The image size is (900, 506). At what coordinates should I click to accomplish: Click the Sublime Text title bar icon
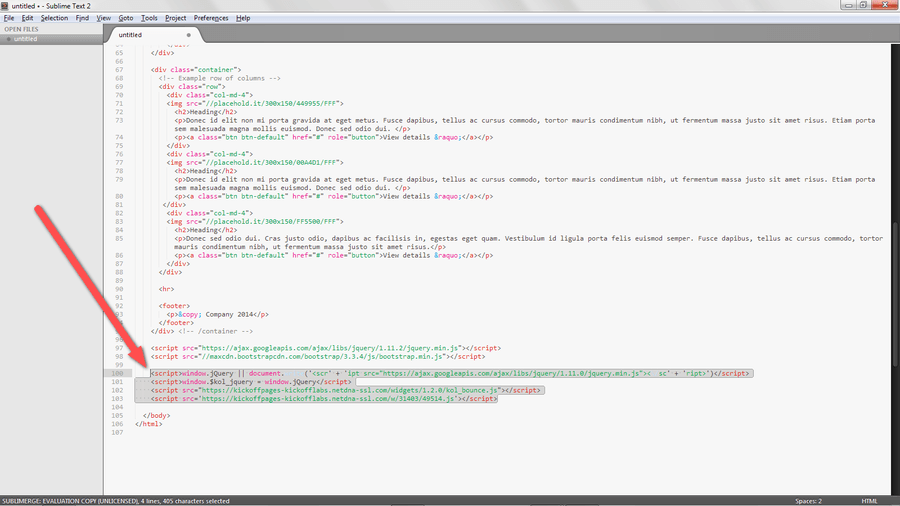5,5
